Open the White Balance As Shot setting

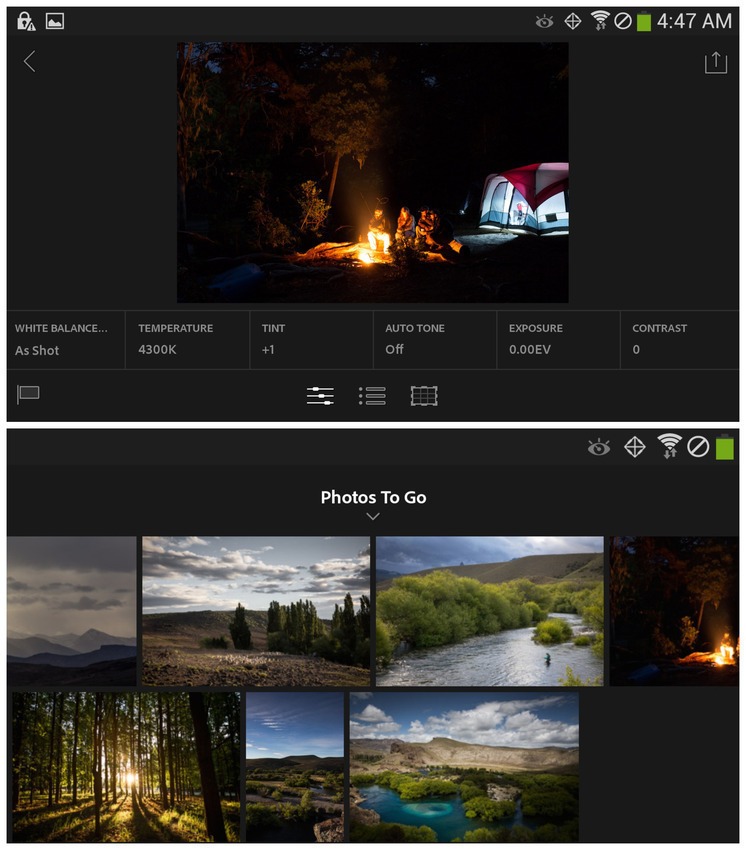66,340
